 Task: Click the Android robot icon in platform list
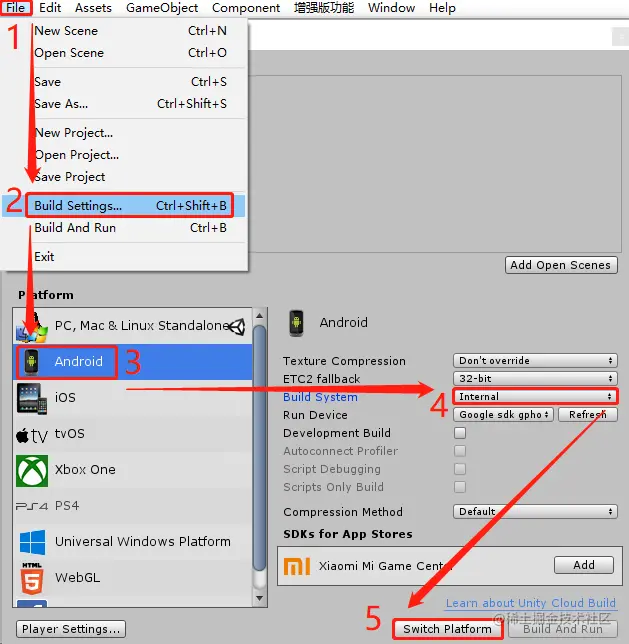click(31, 361)
